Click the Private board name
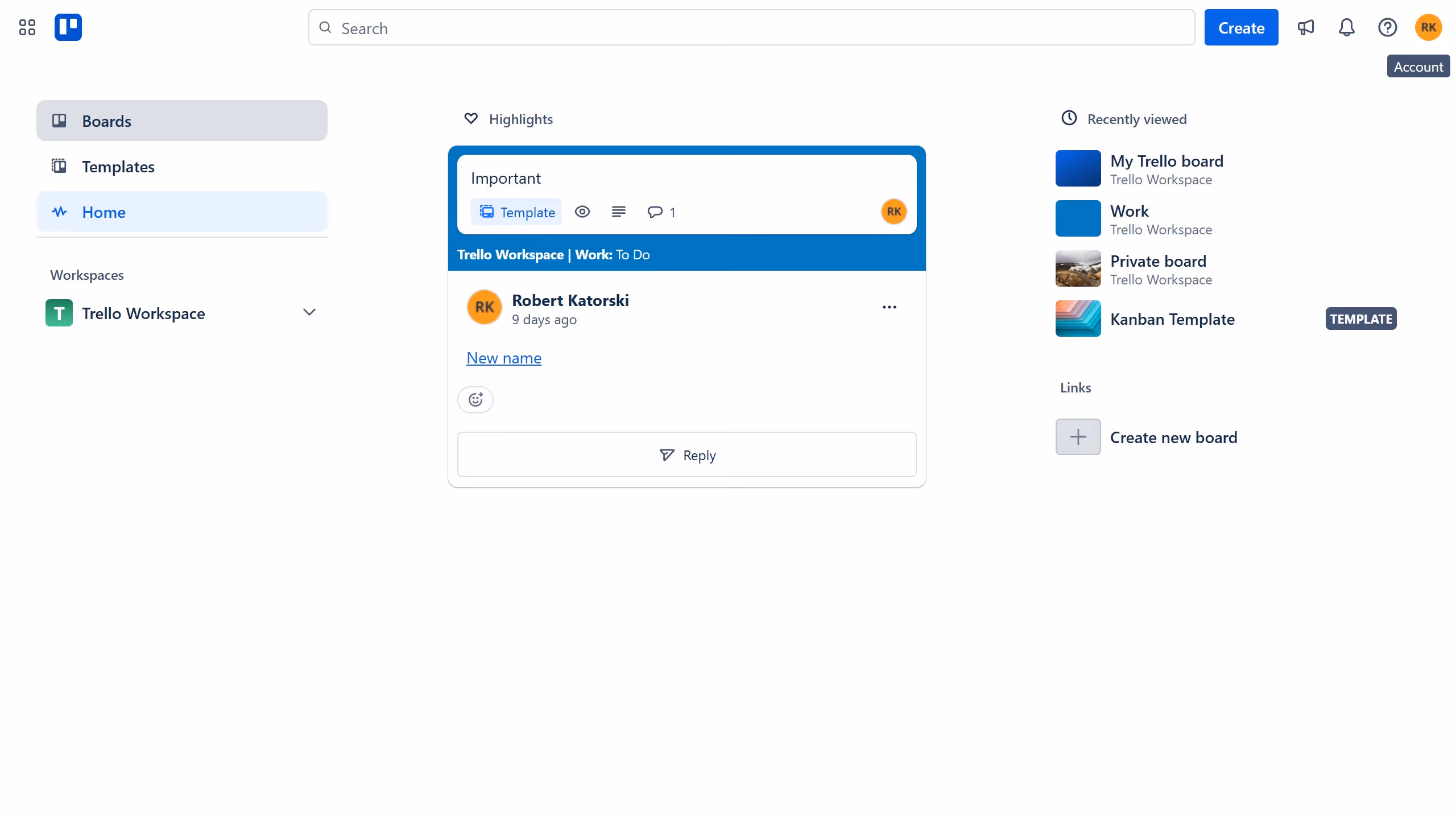The image size is (1456, 819). click(x=1158, y=261)
